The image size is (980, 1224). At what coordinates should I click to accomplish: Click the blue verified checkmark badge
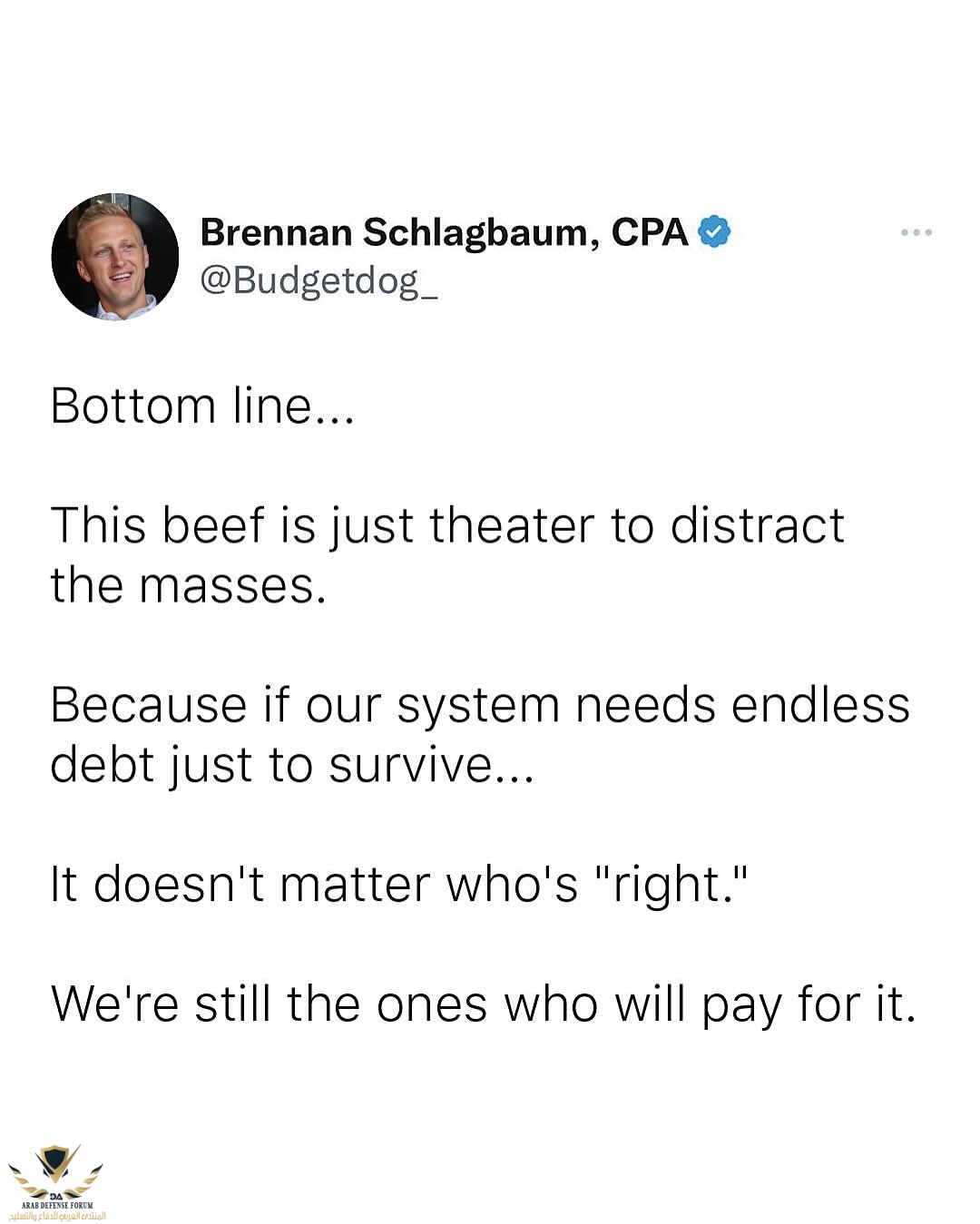pos(714,232)
